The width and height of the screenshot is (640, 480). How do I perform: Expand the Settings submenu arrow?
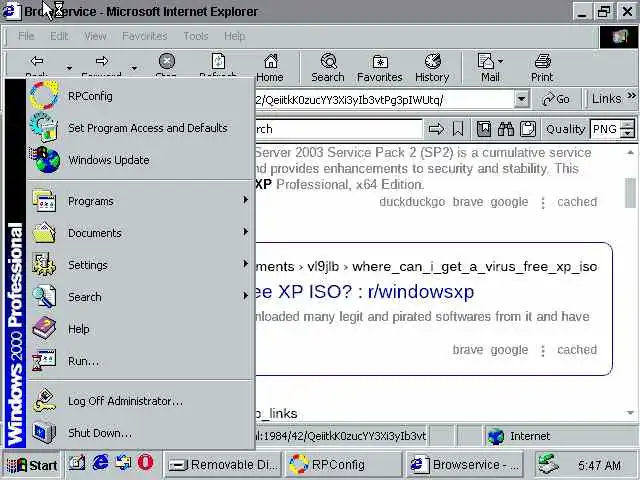click(245, 264)
